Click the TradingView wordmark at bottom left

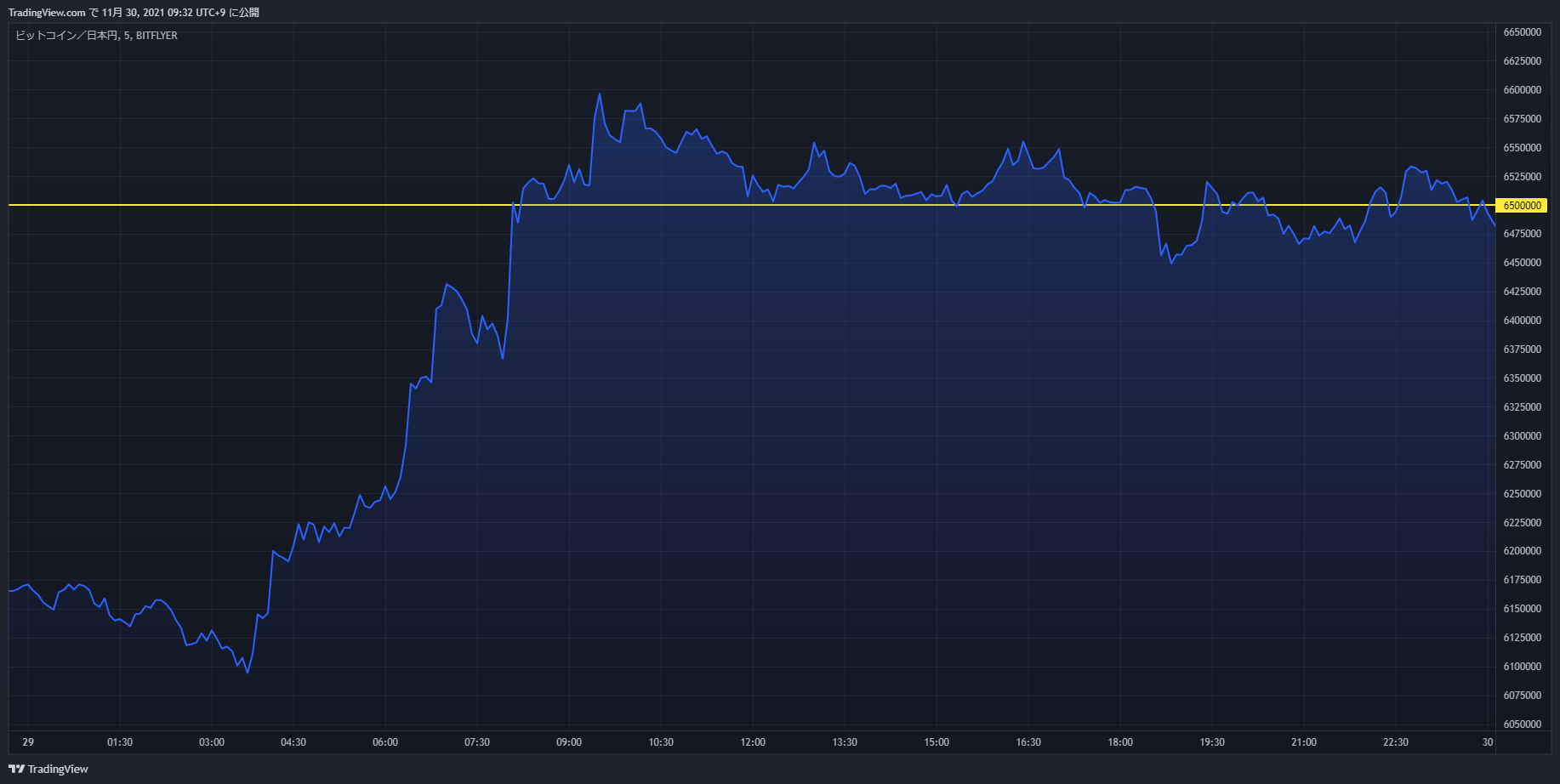[x=58, y=769]
